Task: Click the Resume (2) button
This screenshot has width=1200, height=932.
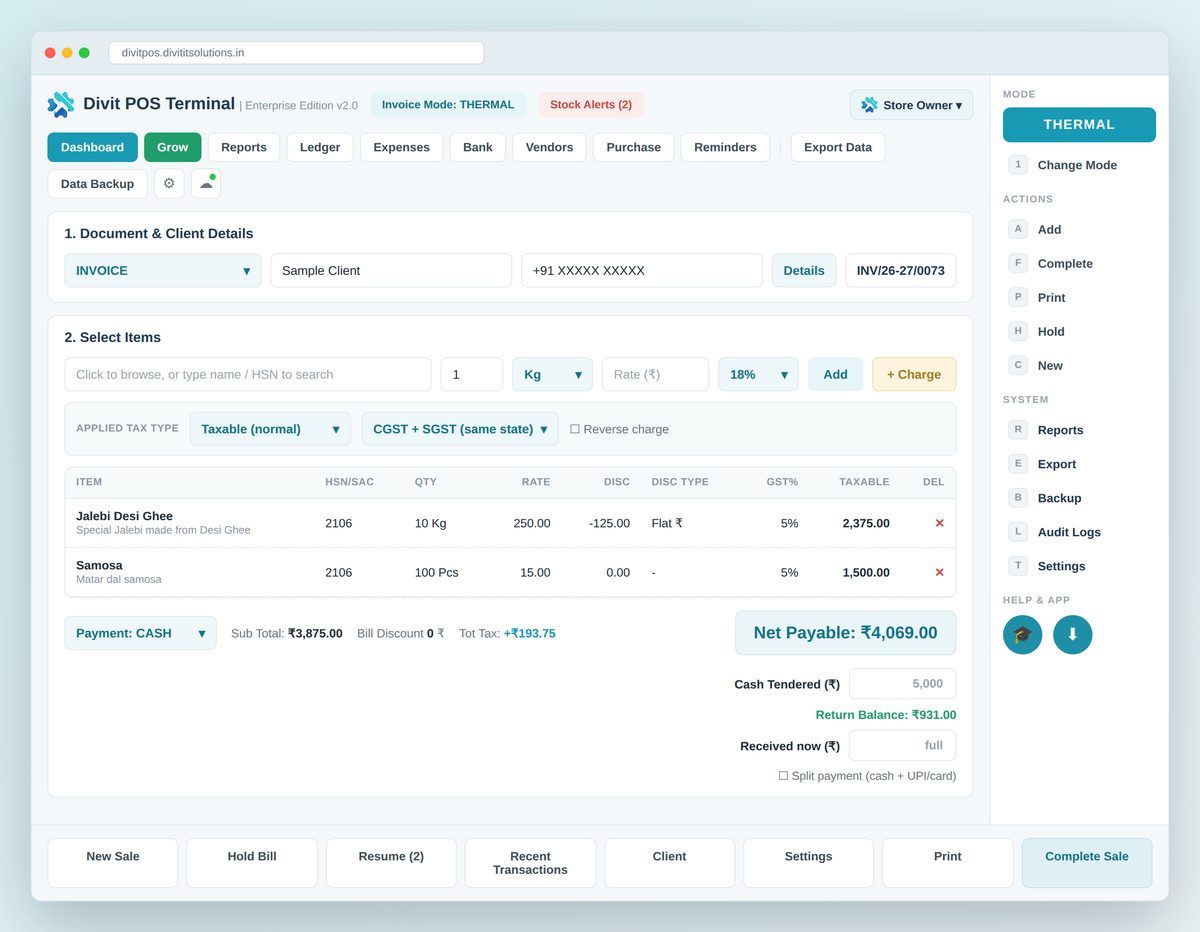Action: coord(391,863)
